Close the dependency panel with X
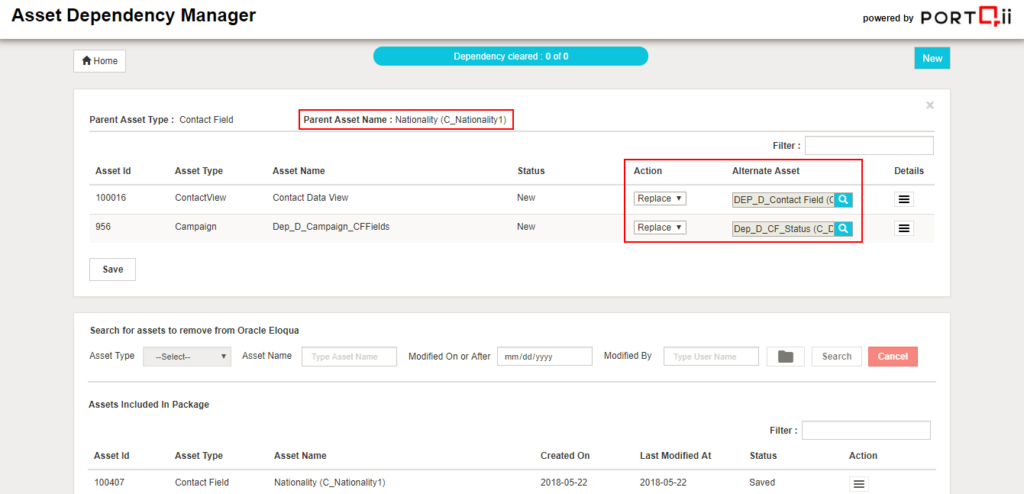Screen dimensions: 1024x494 [929, 105]
